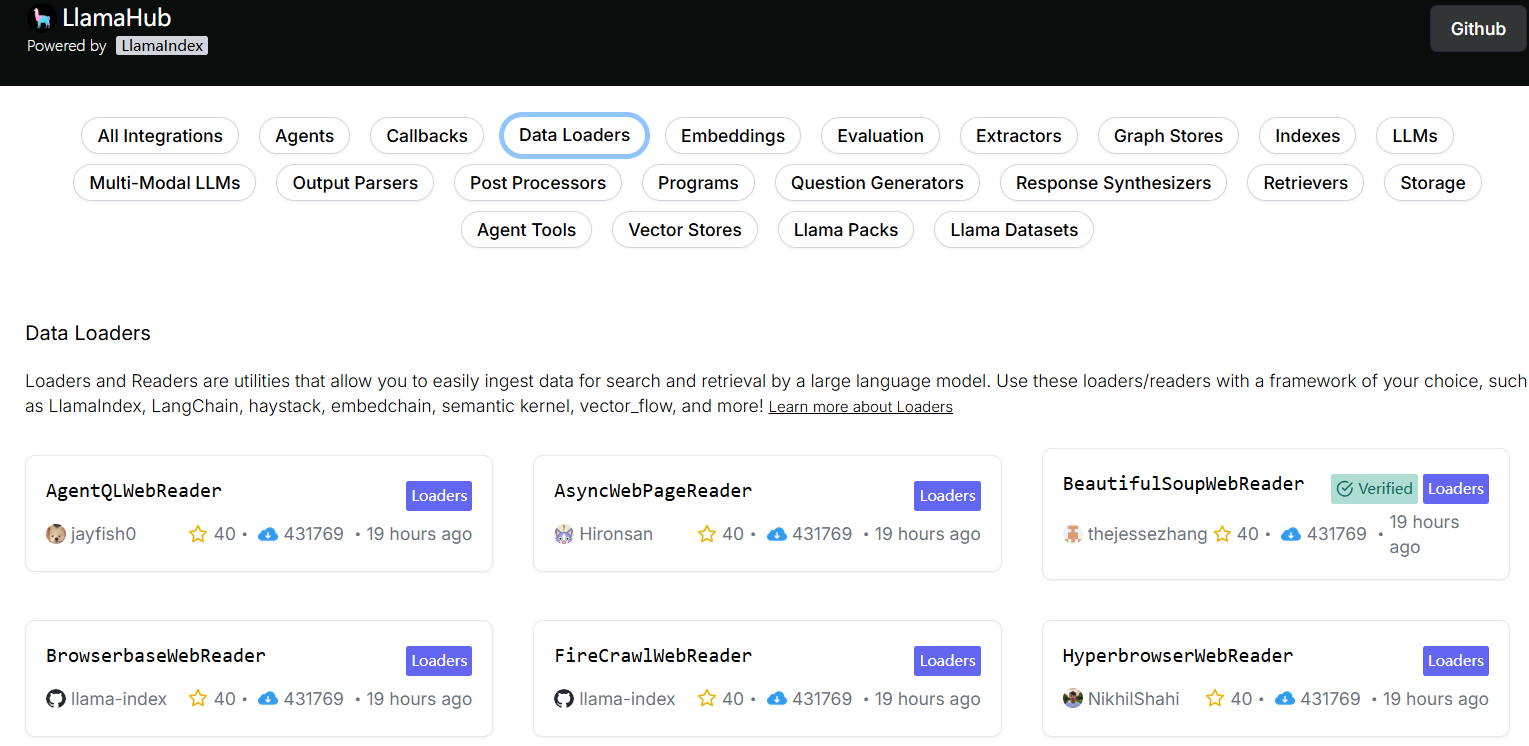Click the jayfish0 author name
Image resolution: width=1529 pixels, height=746 pixels.
pos(103,534)
